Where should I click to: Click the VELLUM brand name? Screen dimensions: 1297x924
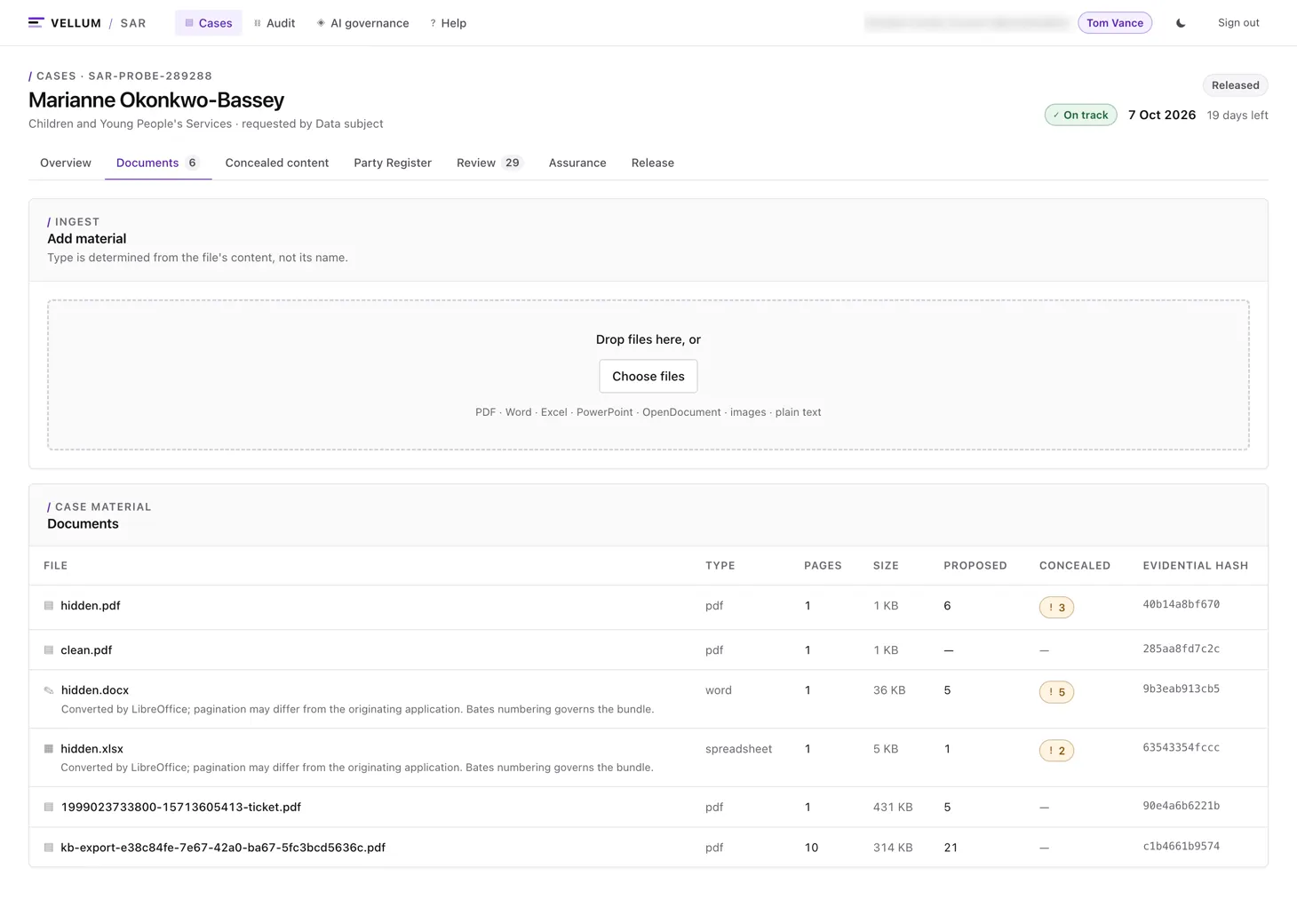click(x=76, y=23)
